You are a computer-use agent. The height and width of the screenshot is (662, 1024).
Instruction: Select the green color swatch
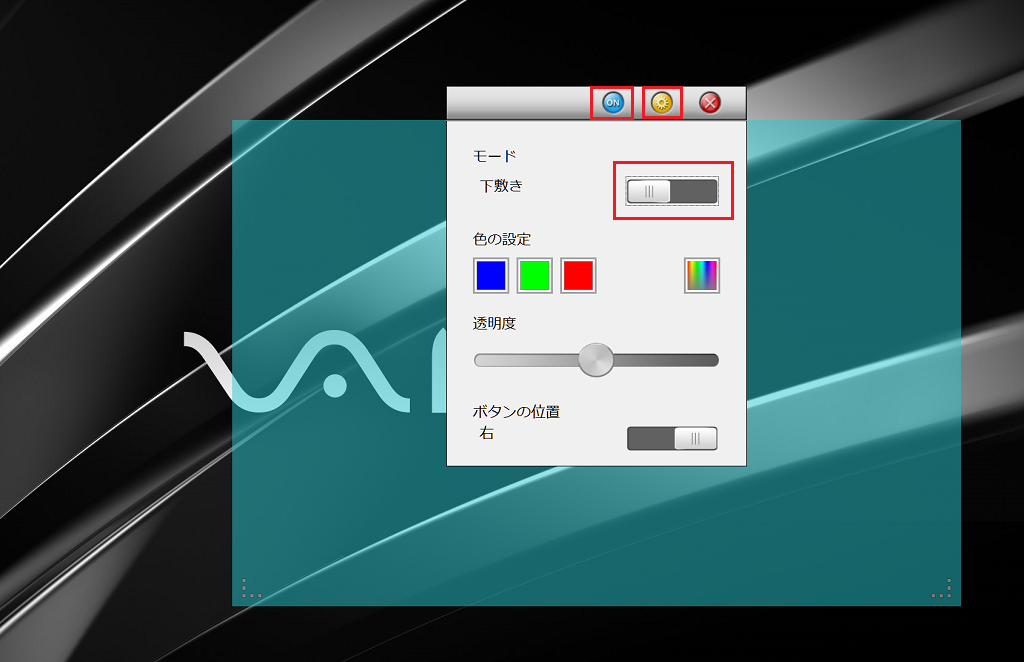(535, 276)
